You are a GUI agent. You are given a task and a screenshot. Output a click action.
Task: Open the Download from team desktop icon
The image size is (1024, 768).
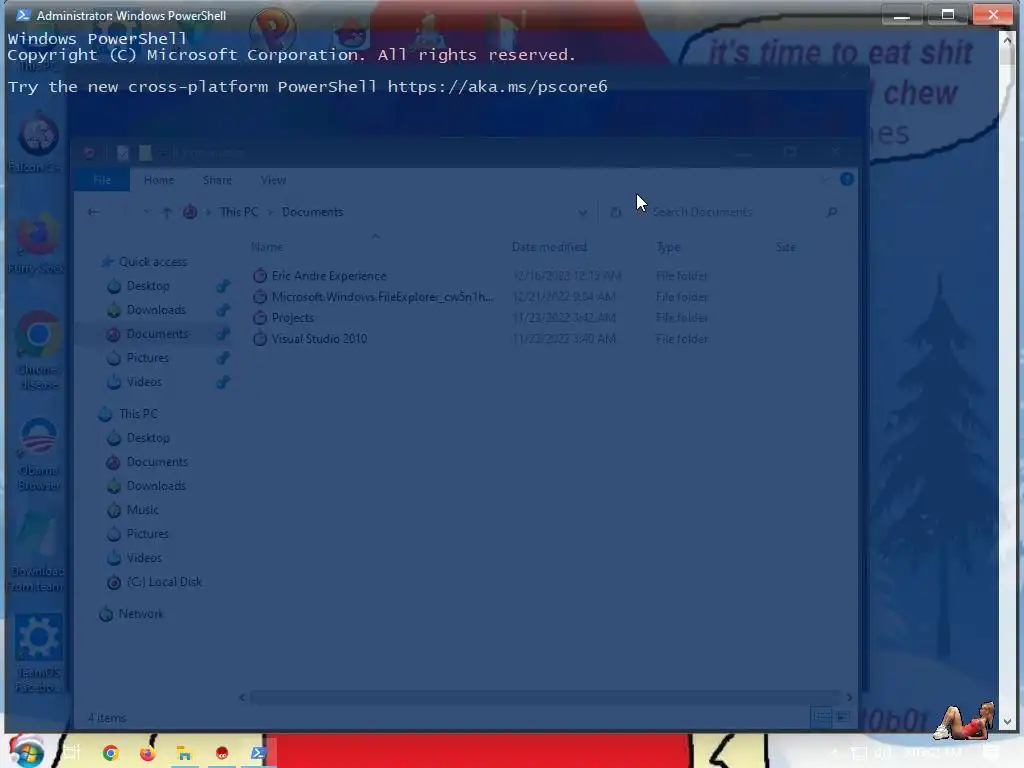click(38, 537)
